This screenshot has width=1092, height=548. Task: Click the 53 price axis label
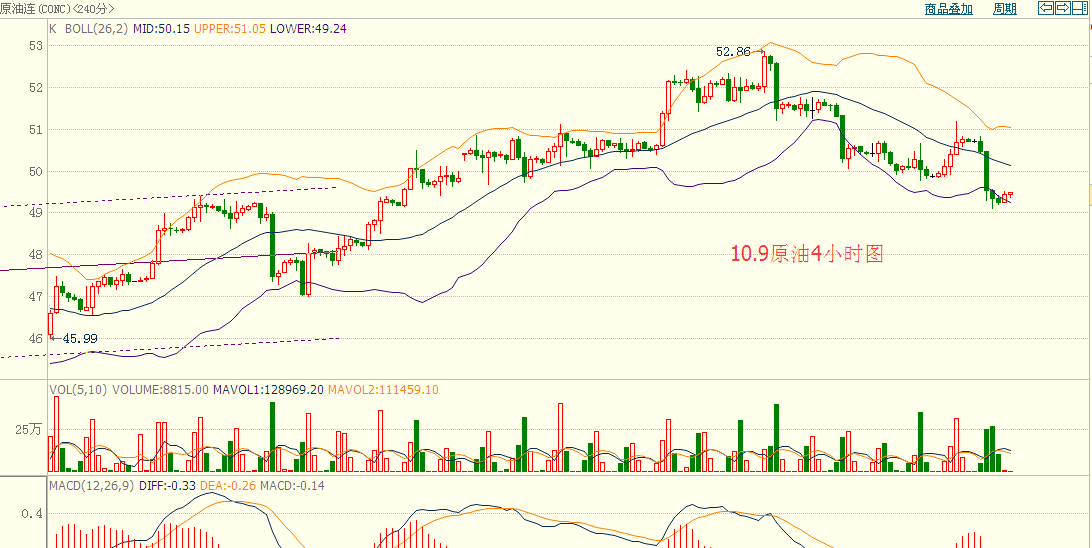point(36,46)
